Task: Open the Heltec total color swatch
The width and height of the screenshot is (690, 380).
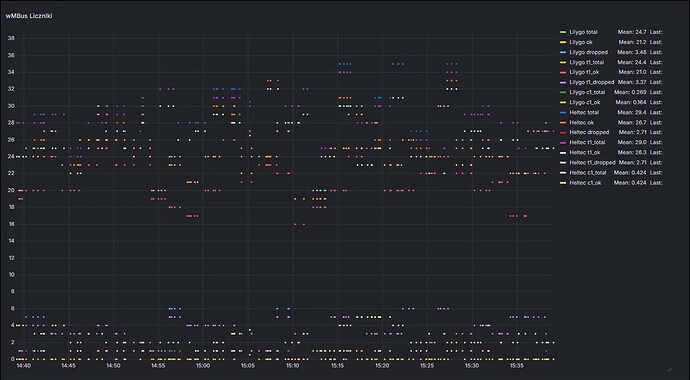Action: 563,113
